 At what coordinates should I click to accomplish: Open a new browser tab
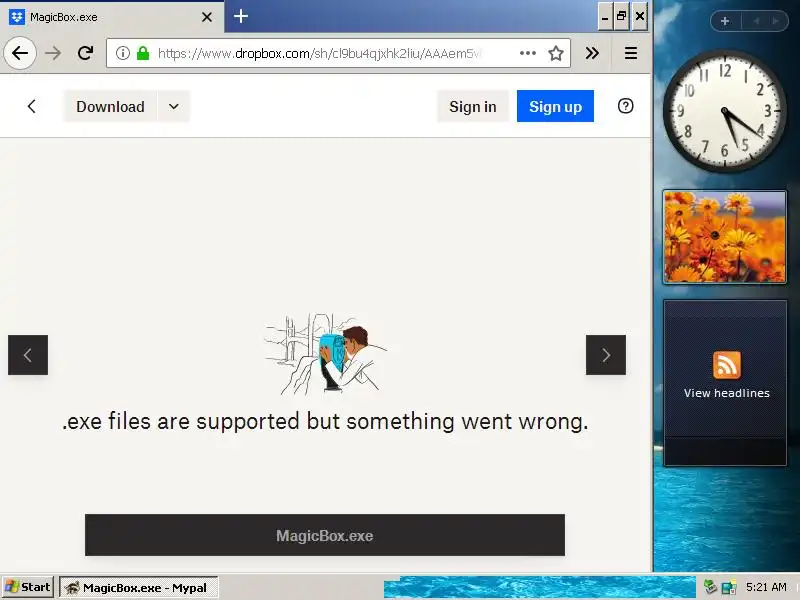(241, 16)
